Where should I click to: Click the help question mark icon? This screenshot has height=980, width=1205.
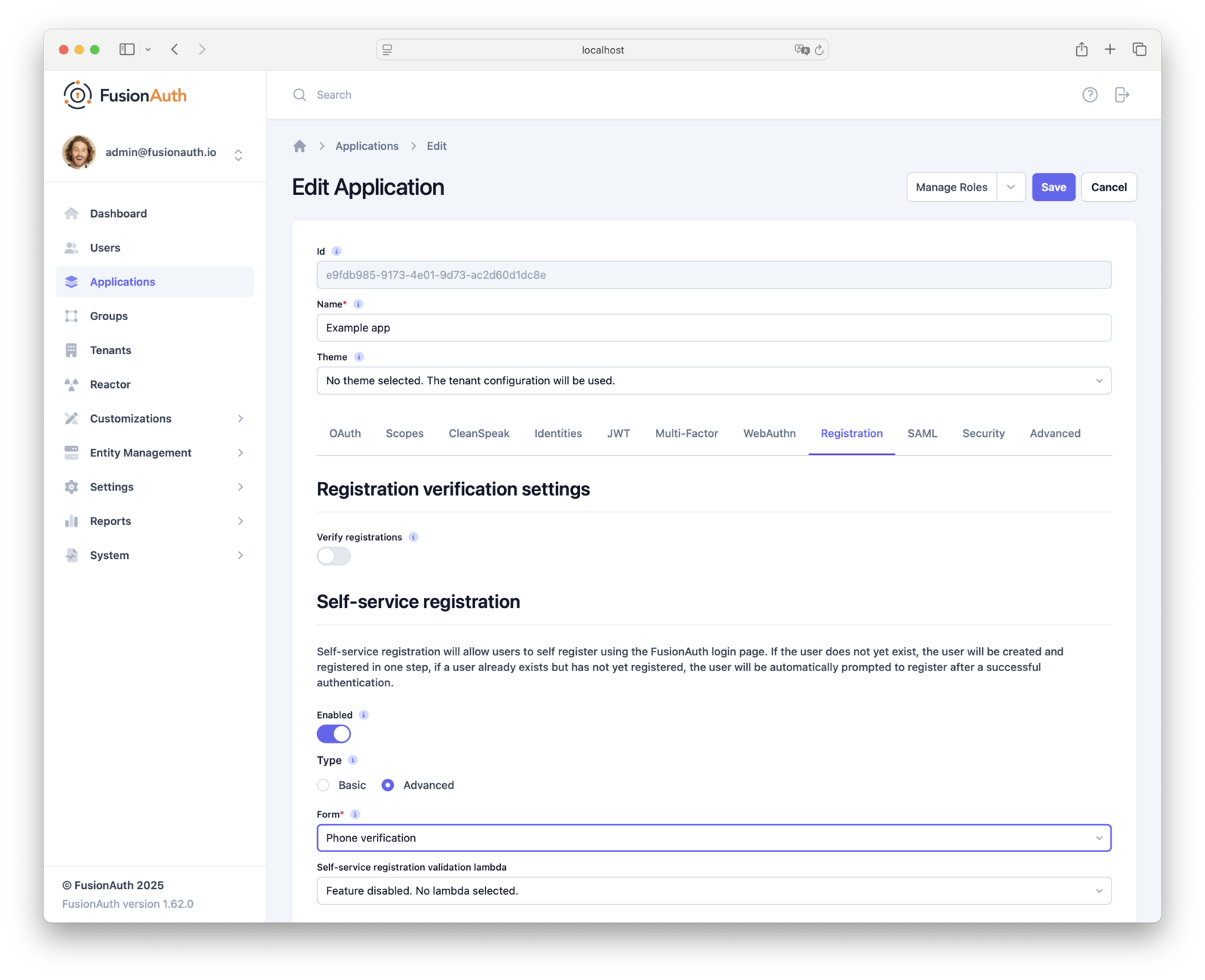(1090, 94)
